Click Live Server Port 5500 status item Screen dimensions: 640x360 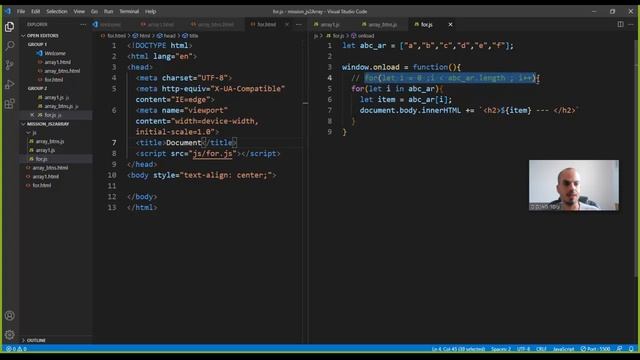tap(596, 349)
